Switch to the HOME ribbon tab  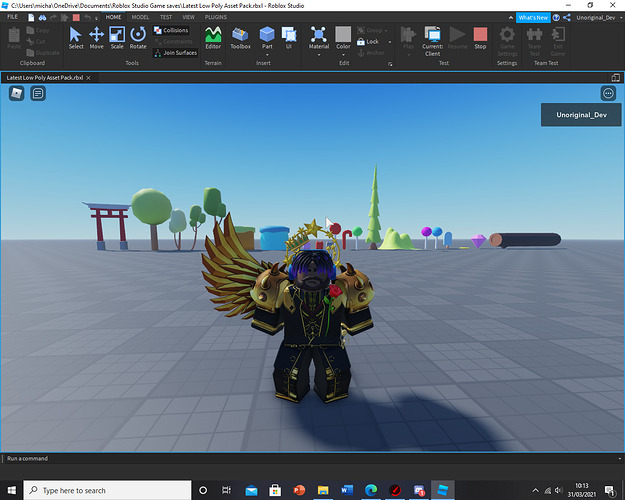pyautogui.click(x=113, y=17)
